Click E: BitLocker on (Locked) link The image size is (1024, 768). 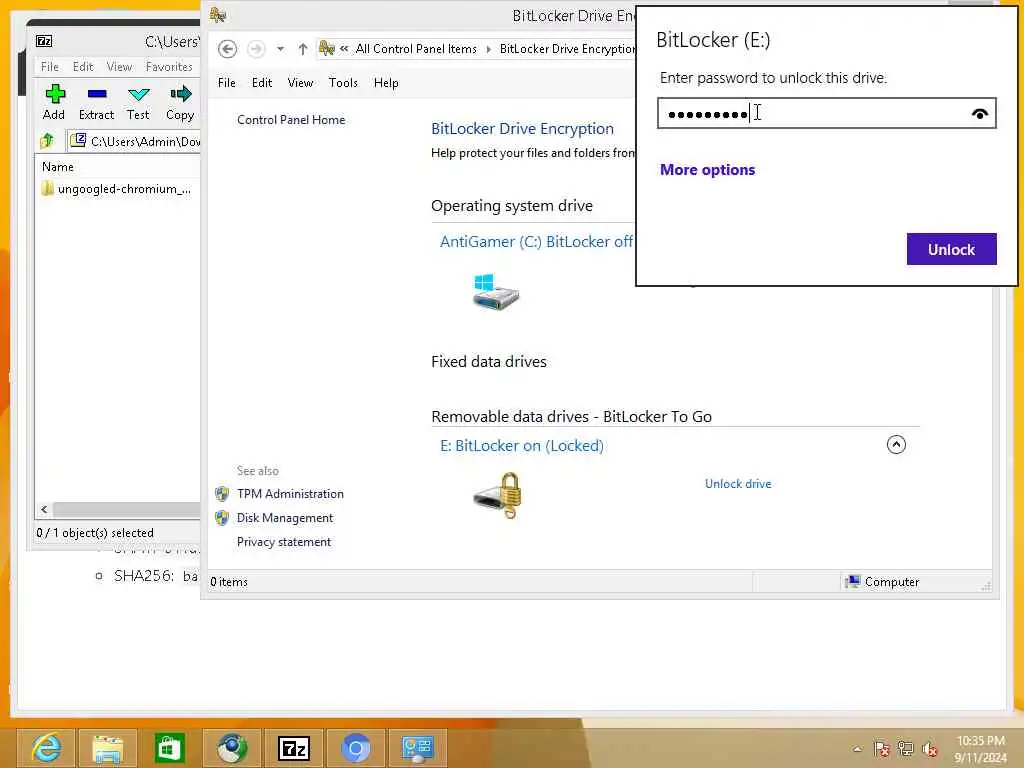(522, 446)
